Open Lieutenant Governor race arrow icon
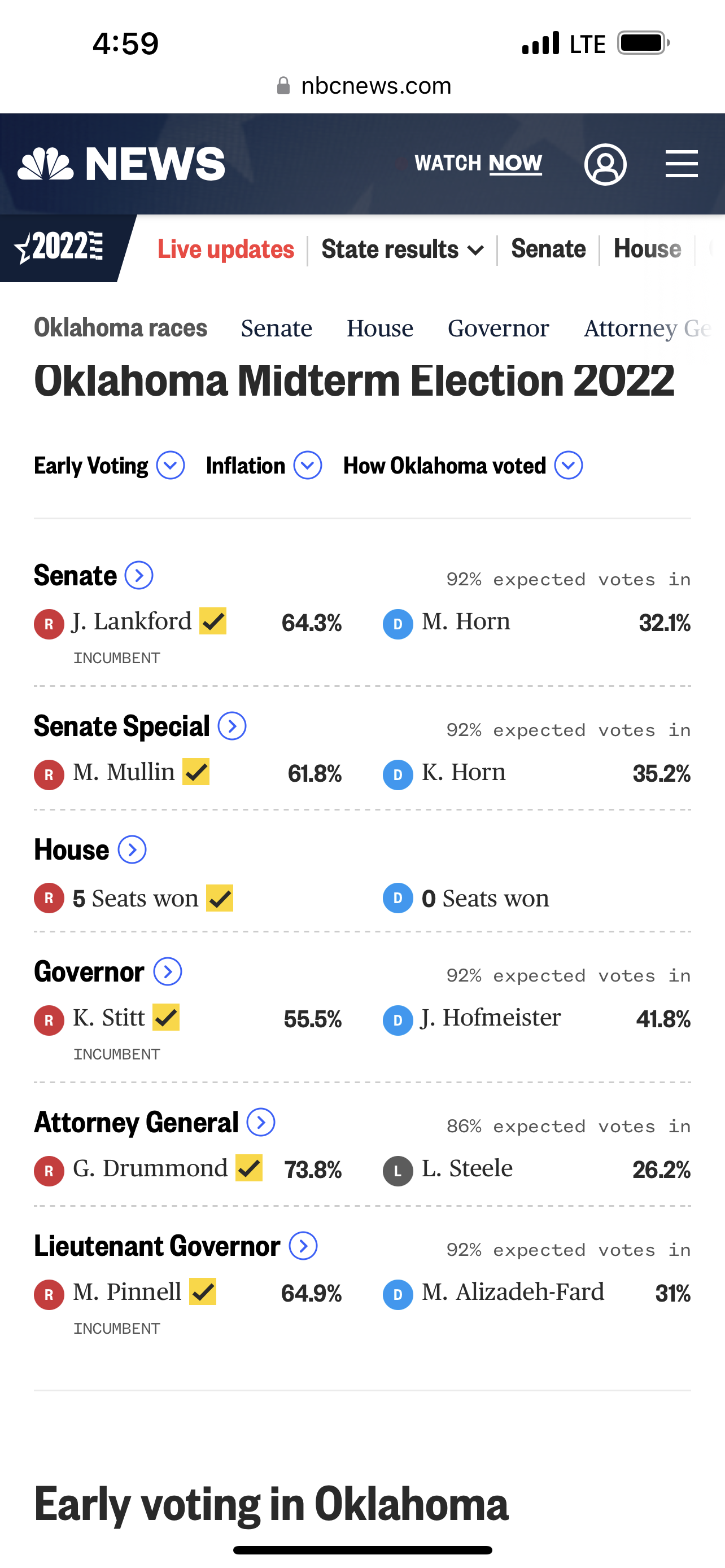 coord(303,1246)
